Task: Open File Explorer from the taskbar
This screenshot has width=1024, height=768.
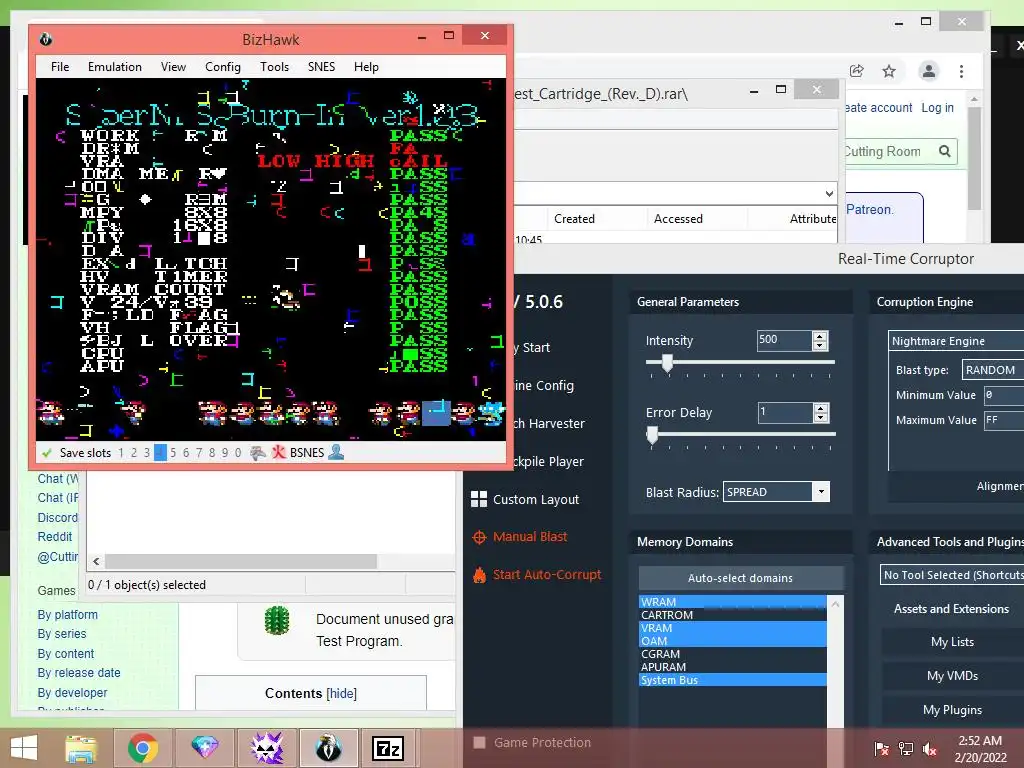Action: click(x=80, y=748)
